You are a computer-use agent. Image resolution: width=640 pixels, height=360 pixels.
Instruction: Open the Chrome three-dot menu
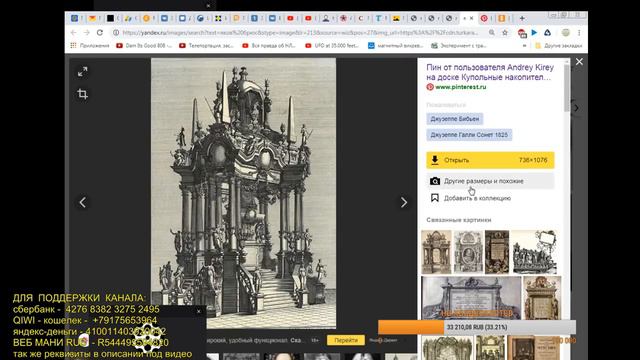(579, 33)
